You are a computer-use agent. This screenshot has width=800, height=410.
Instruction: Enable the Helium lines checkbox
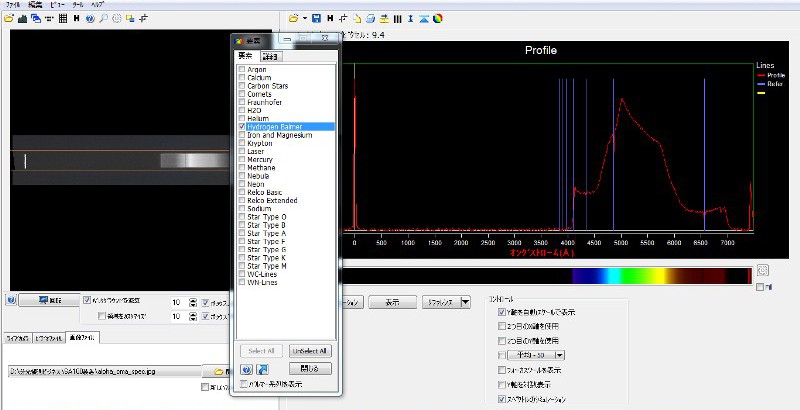(241, 119)
